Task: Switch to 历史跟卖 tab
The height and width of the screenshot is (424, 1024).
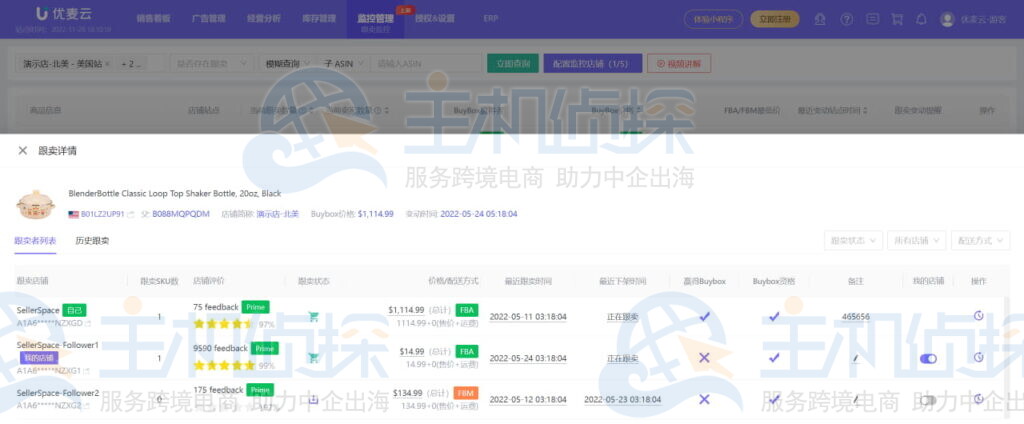Action: tap(92, 240)
